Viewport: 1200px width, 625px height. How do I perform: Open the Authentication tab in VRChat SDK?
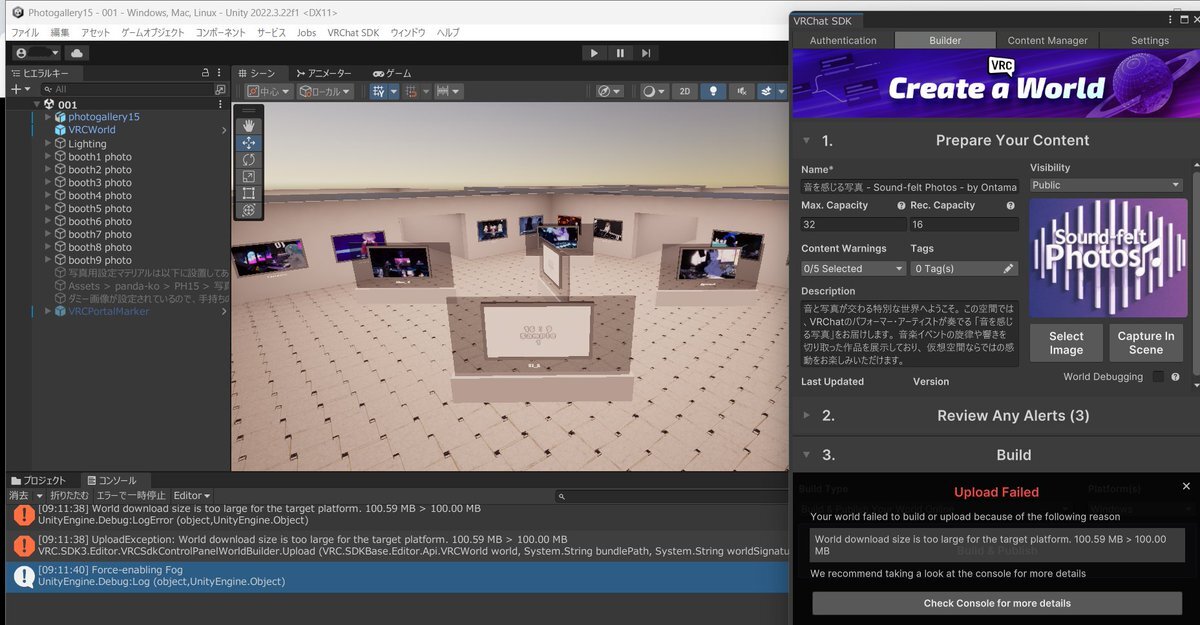(x=843, y=40)
